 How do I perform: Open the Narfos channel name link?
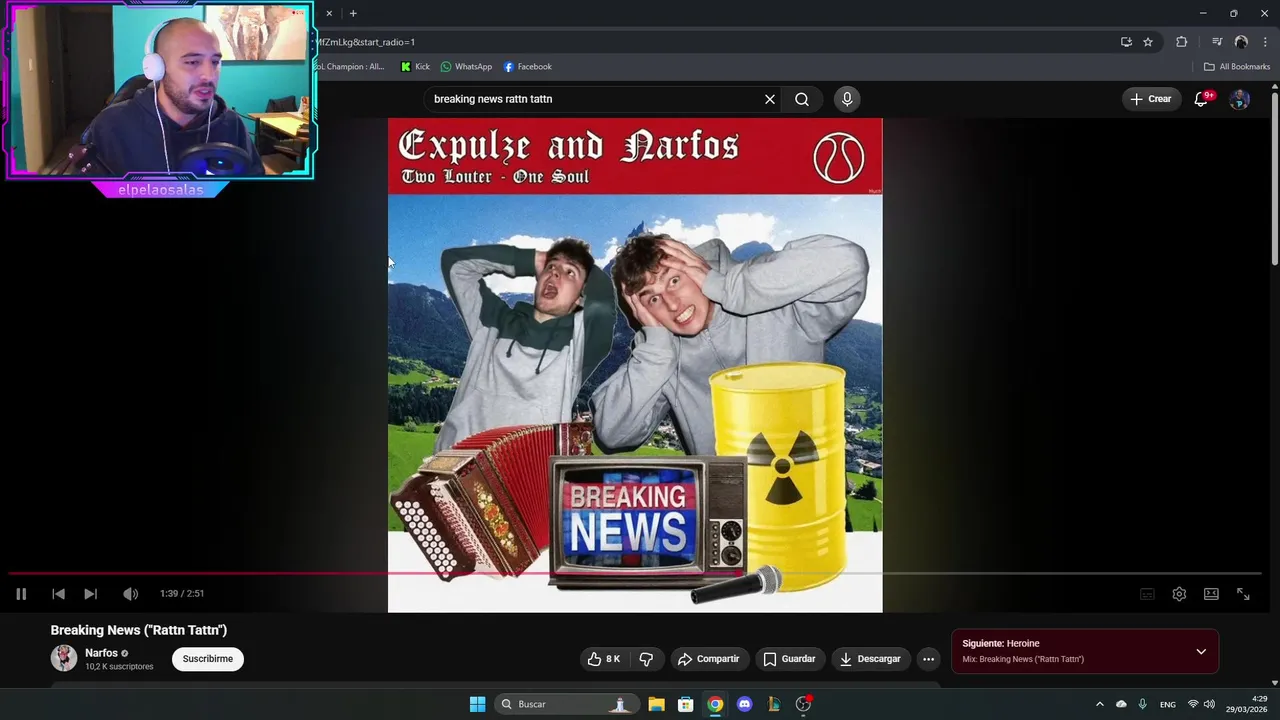[x=101, y=653]
